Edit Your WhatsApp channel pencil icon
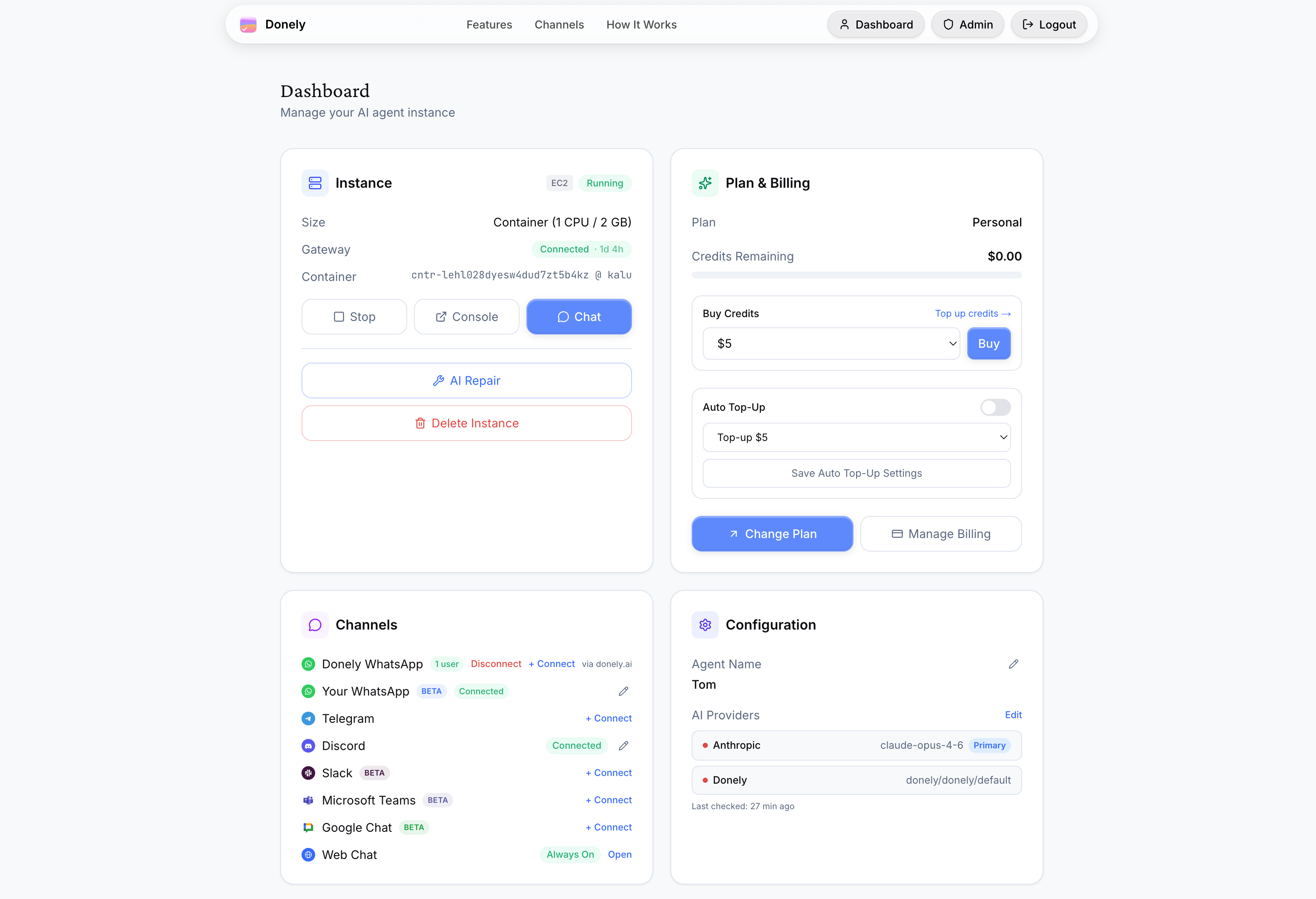Image resolution: width=1316 pixels, height=899 pixels. [x=624, y=691]
